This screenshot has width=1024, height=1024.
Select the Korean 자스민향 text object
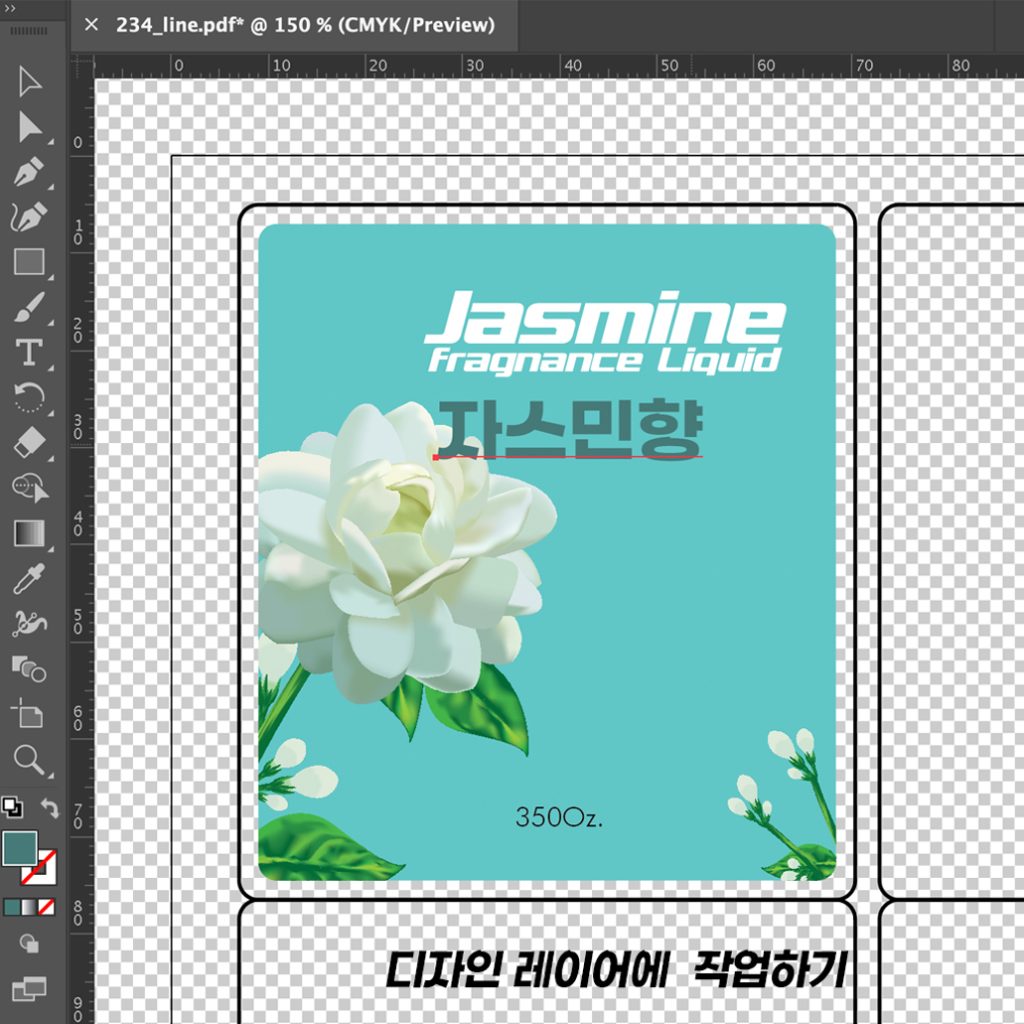click(569, 428)
